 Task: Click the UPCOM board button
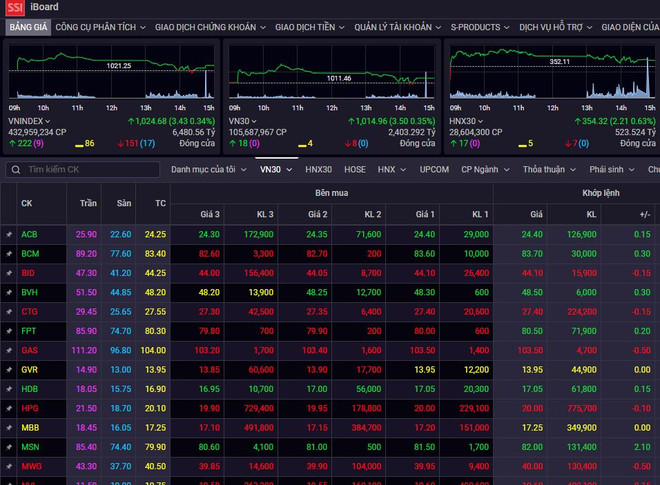pyautogui.click(x=434, y=170)
